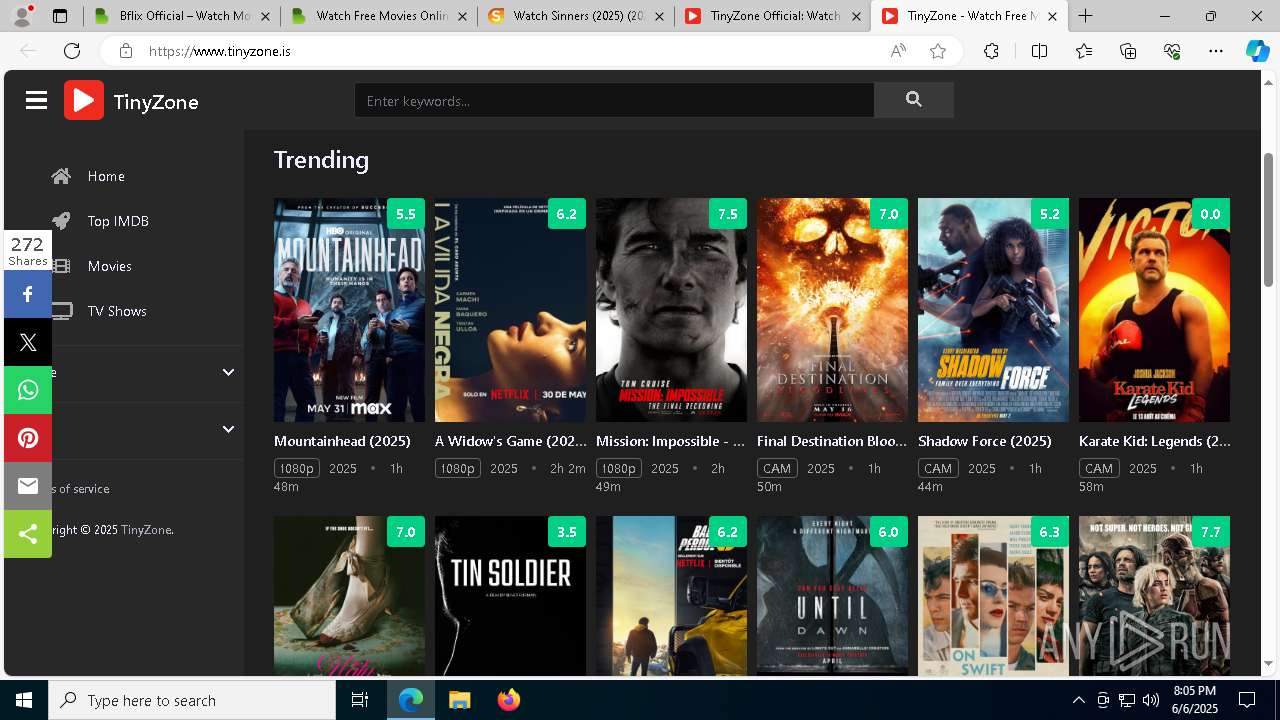Share via WhatsApp
This screenshot has height=720, width=1280.
(x=28, y=390)
